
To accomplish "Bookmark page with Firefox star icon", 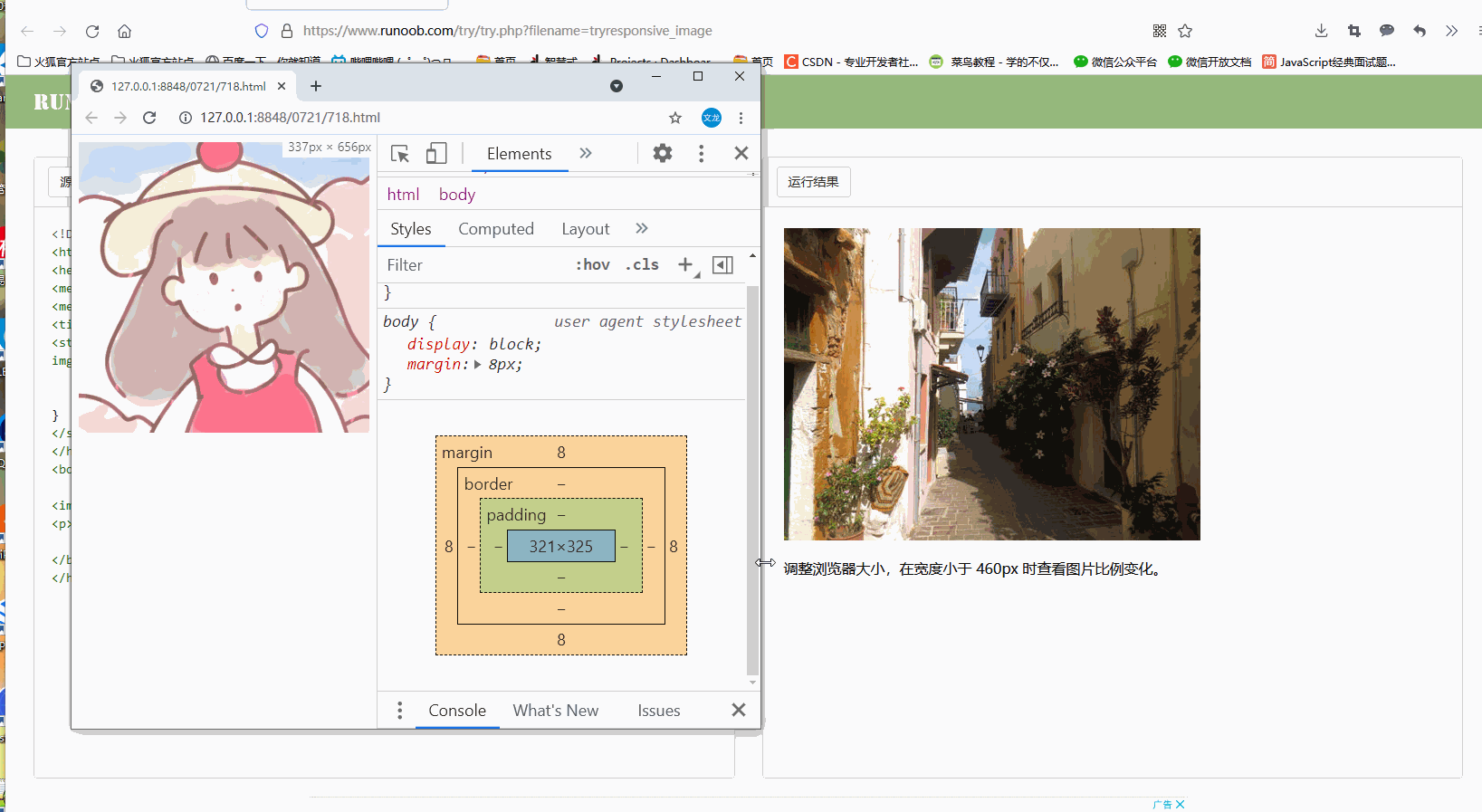I will [1185, 31].
